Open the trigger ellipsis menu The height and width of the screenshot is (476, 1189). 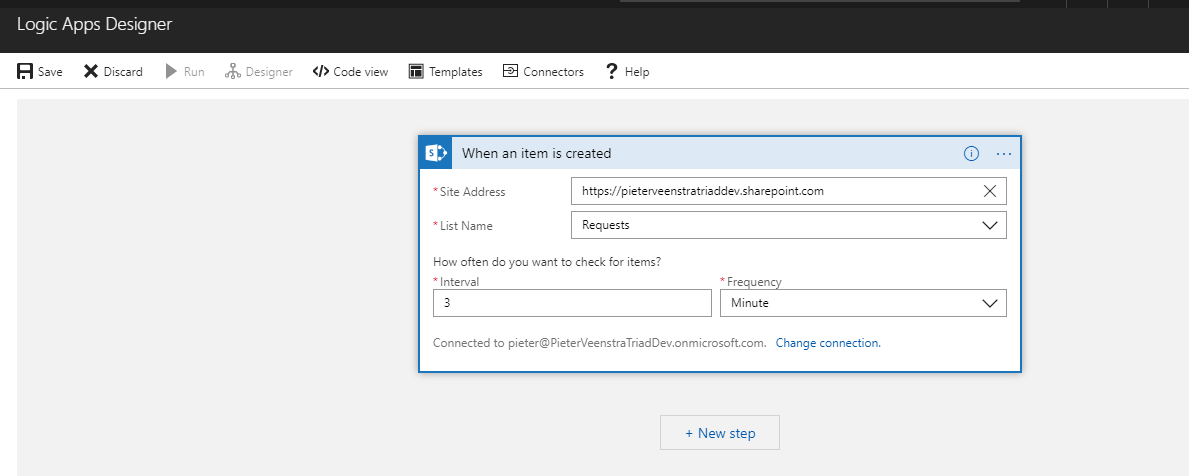(x=1004, y=153)
